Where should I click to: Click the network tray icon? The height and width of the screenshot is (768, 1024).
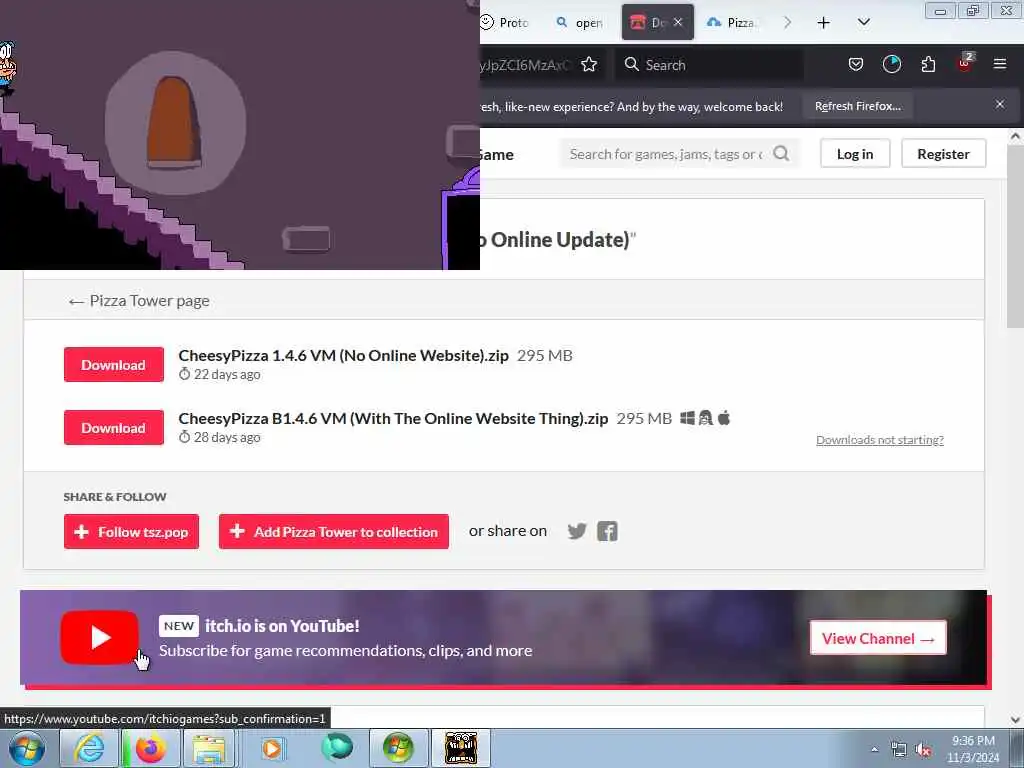point(899,750)
